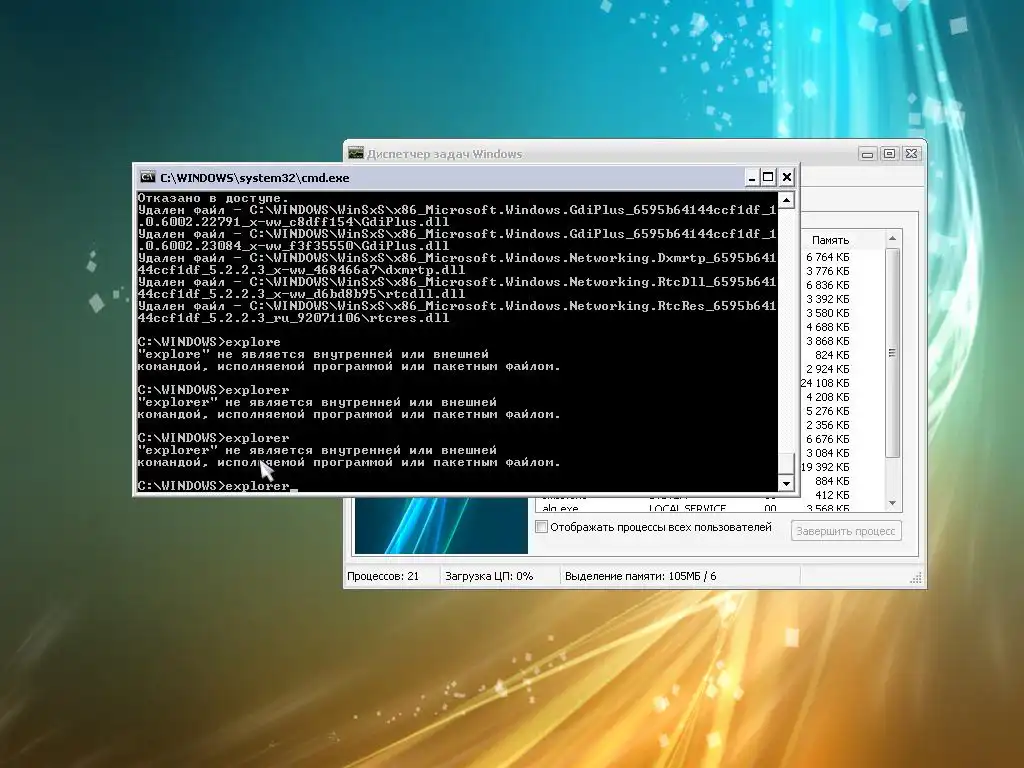1024x768 pixels.
Task: Select the row with 4 688 КБ memory
Action: [x=827, y=327]
